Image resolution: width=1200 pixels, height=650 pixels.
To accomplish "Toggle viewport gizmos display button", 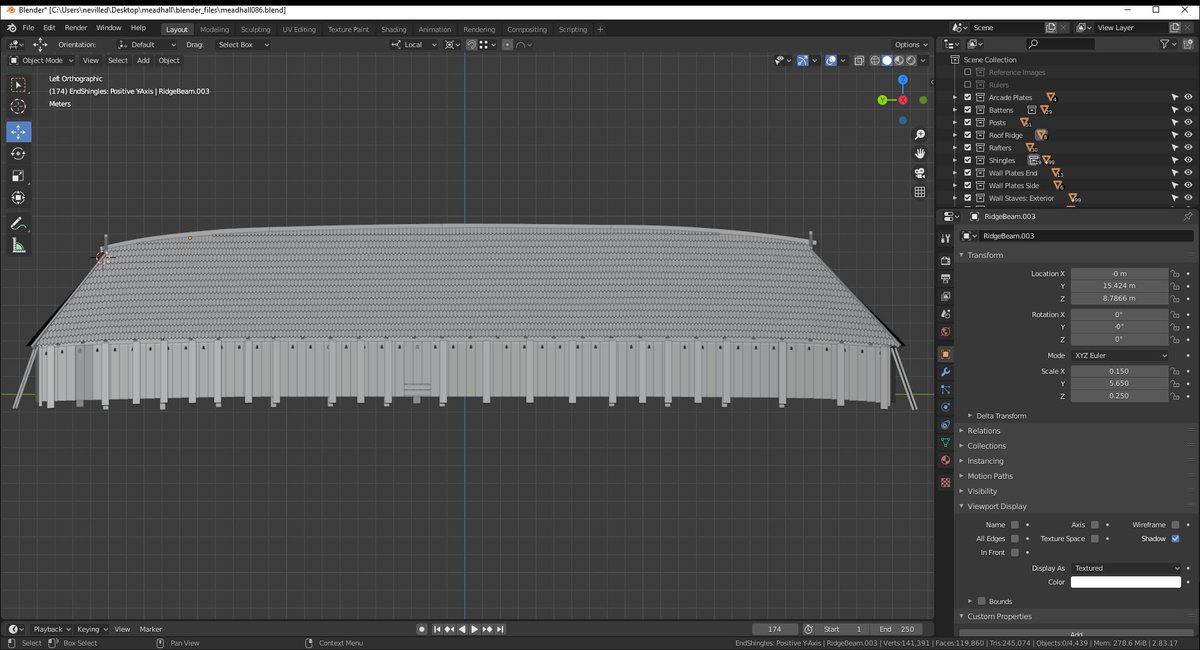I will coord(803,60).
